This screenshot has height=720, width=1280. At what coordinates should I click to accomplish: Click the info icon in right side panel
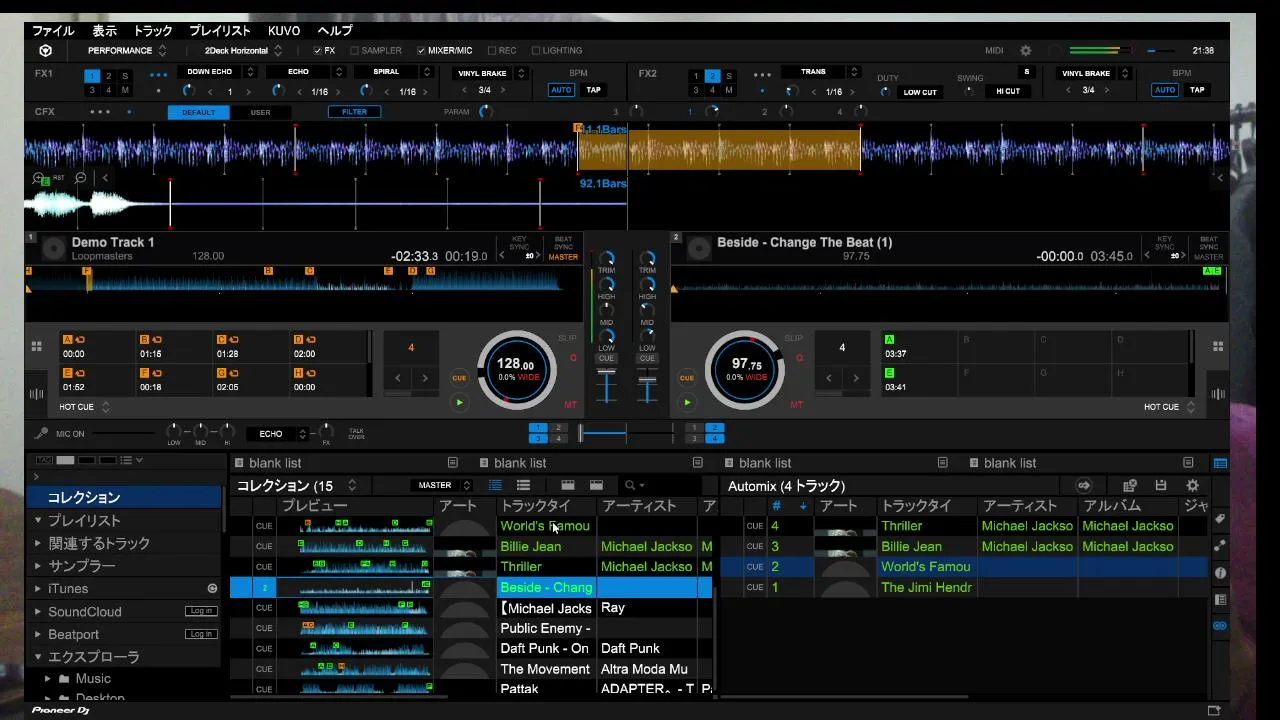1220,573
